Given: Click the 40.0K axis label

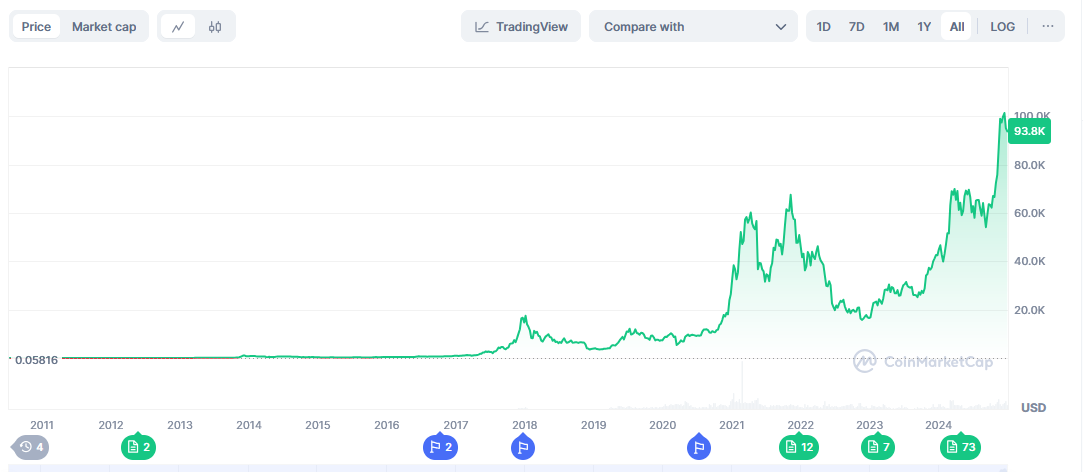Looking at the screenshot, I should [1029, 262].
